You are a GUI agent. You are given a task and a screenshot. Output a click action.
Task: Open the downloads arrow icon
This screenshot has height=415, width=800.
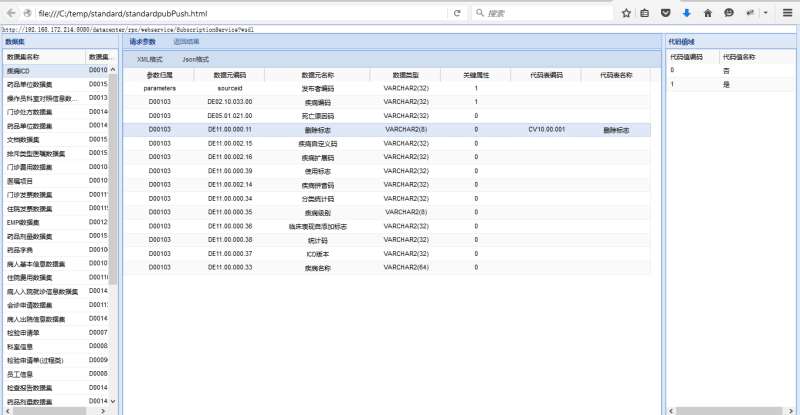(687, 14)
